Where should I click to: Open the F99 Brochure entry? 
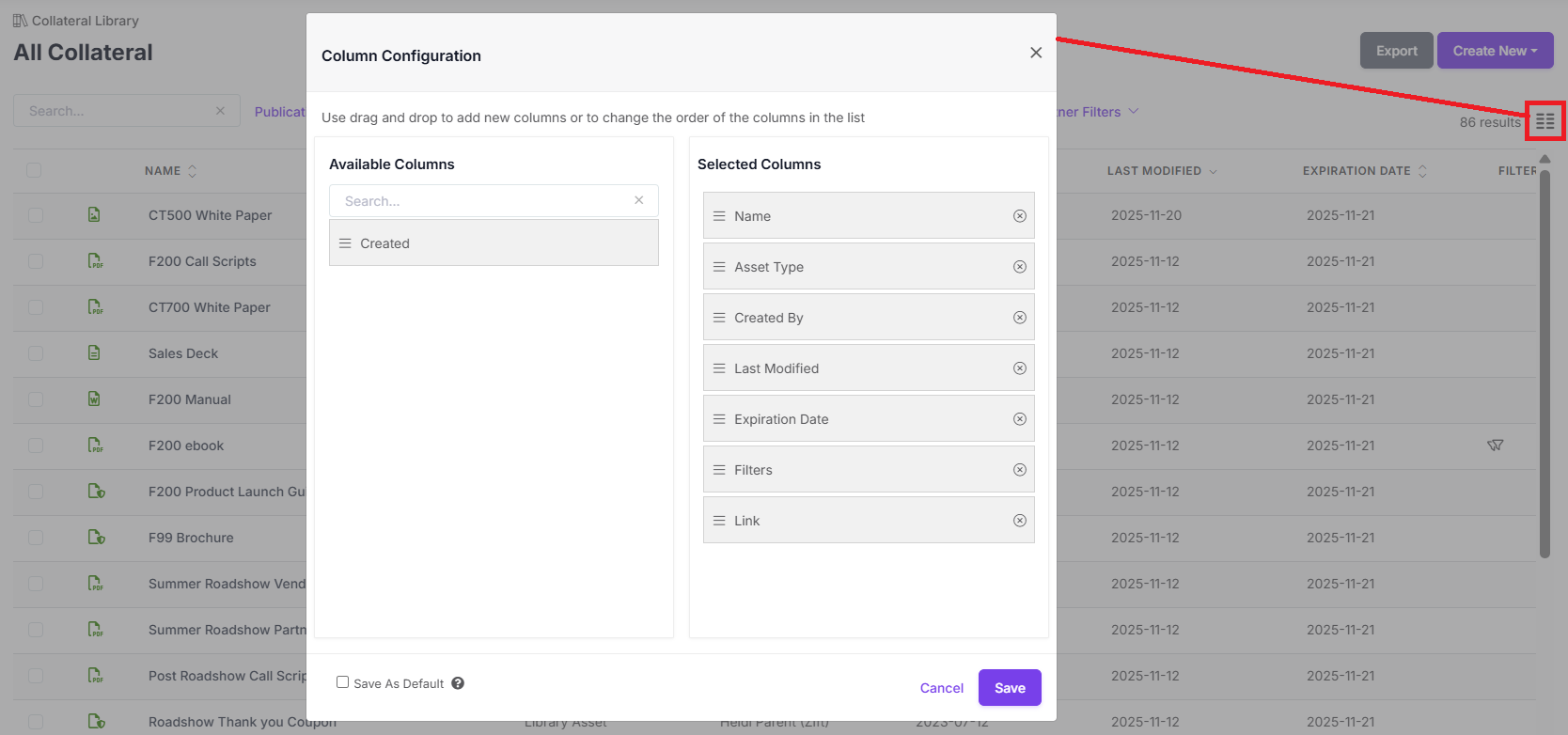pos(191,538)
